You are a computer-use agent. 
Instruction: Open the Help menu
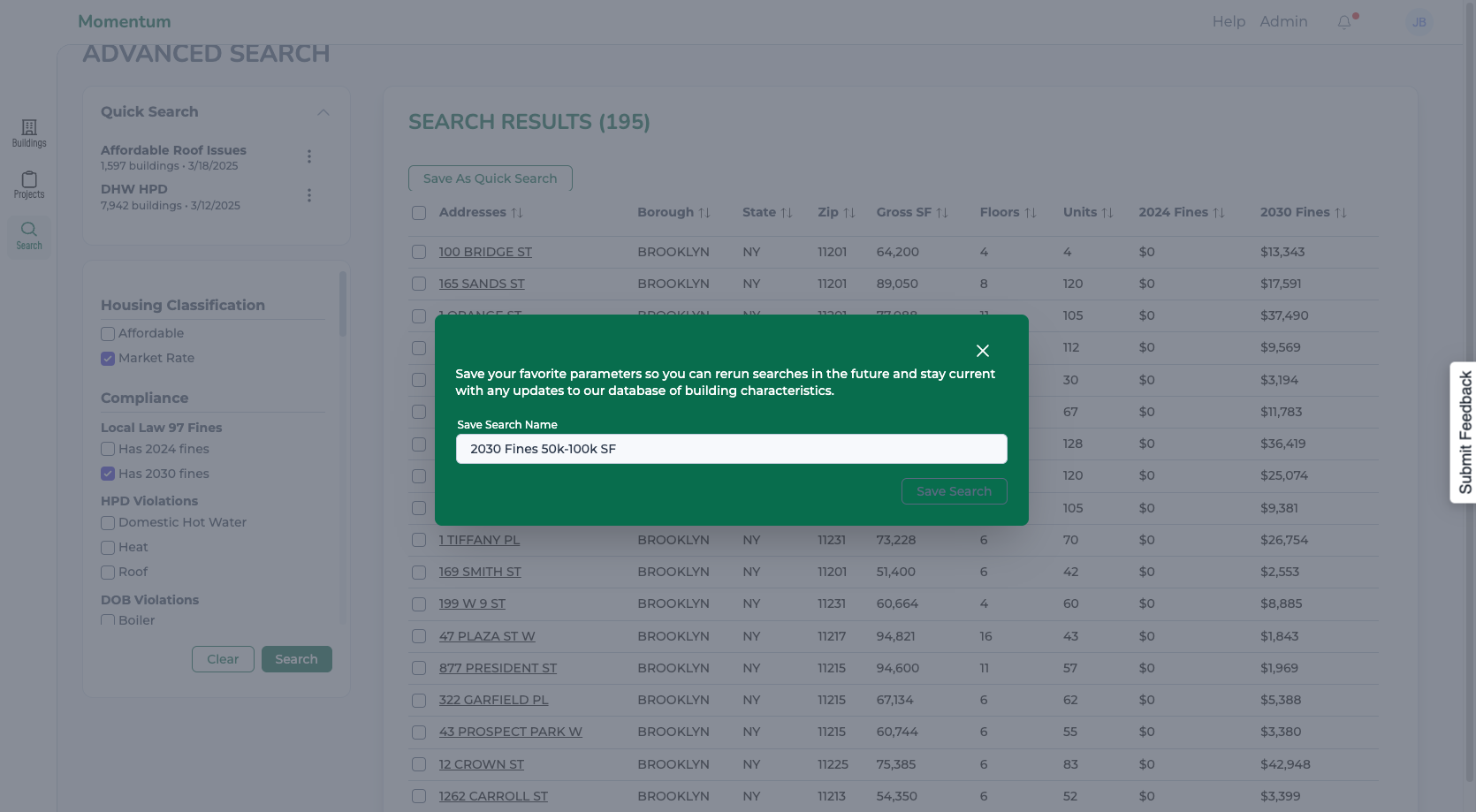(1229, 21)
